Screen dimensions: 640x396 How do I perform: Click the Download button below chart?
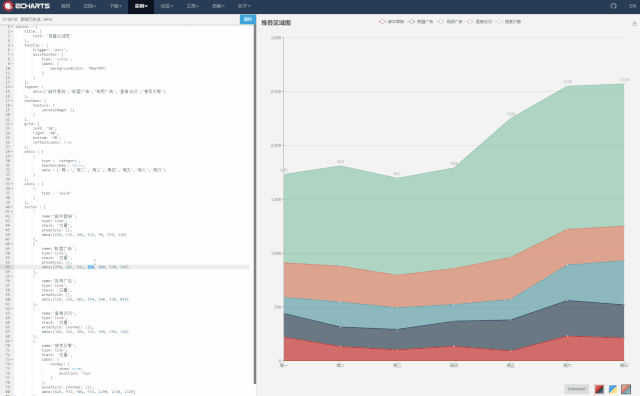click(x=576, y=389)
